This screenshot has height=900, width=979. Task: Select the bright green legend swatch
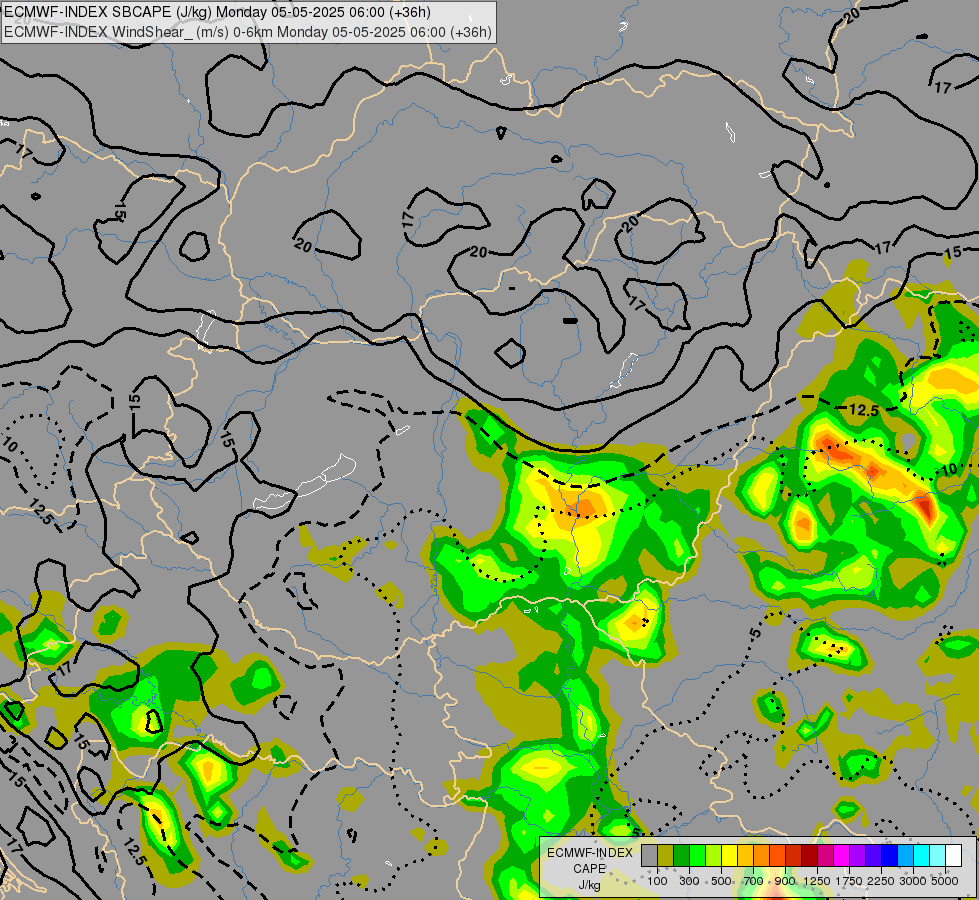[697, 855]
